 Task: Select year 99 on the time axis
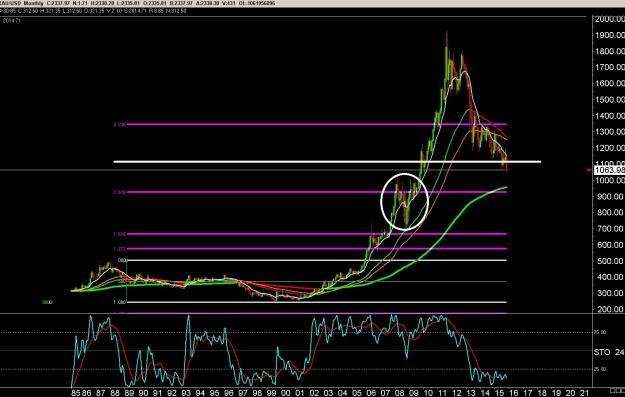(x=271, y=393)
